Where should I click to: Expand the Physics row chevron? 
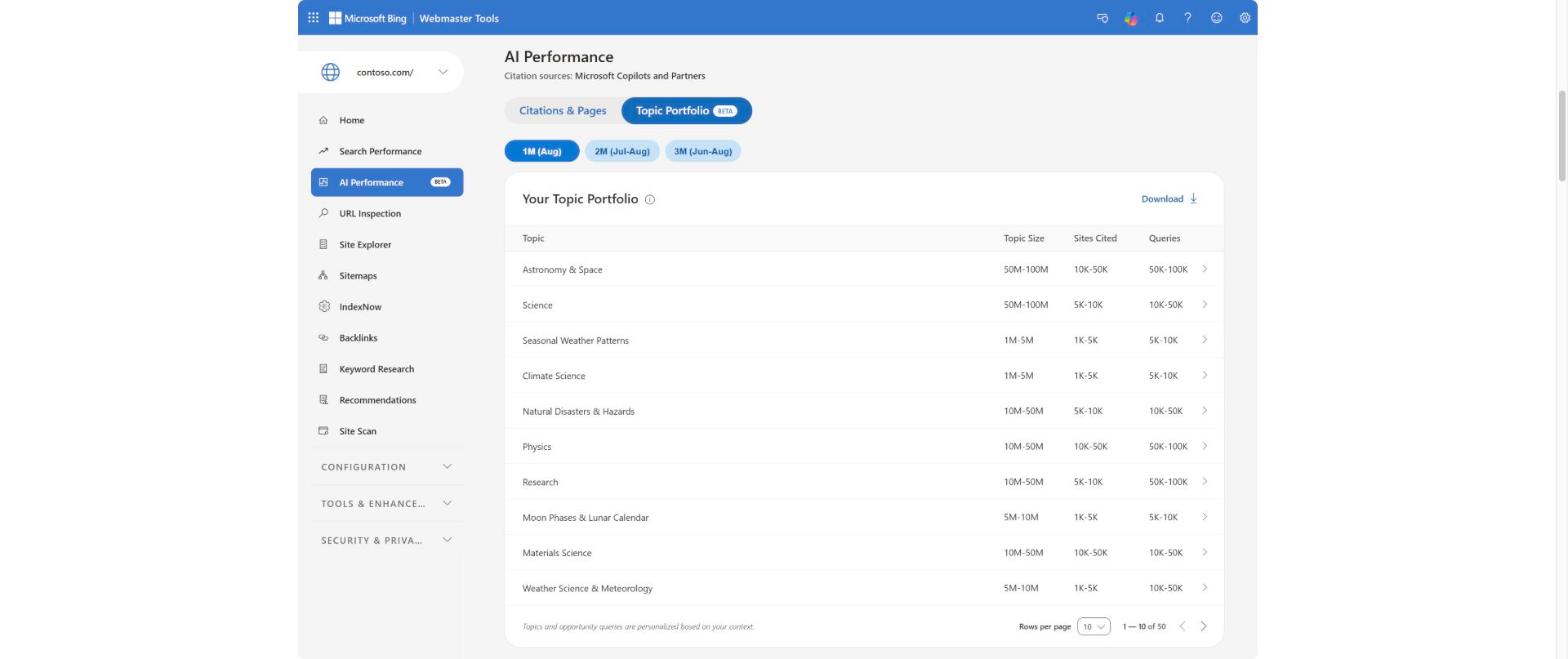[1205, 446]
